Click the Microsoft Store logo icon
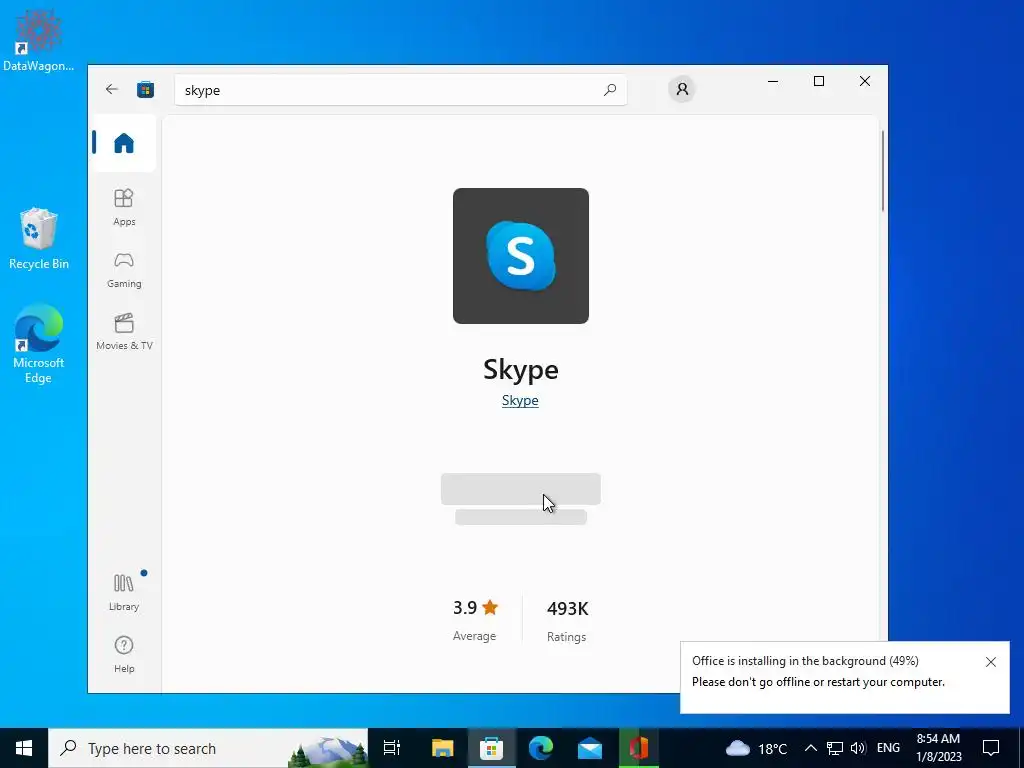 coord(145,89)
